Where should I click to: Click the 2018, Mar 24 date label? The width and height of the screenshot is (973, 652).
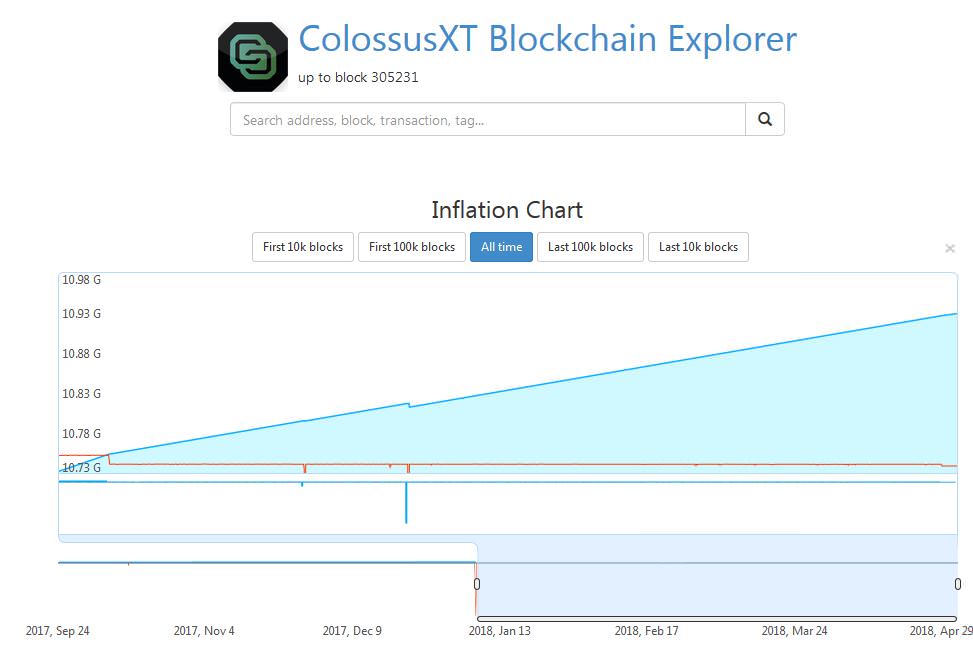(x=794, y=631)
